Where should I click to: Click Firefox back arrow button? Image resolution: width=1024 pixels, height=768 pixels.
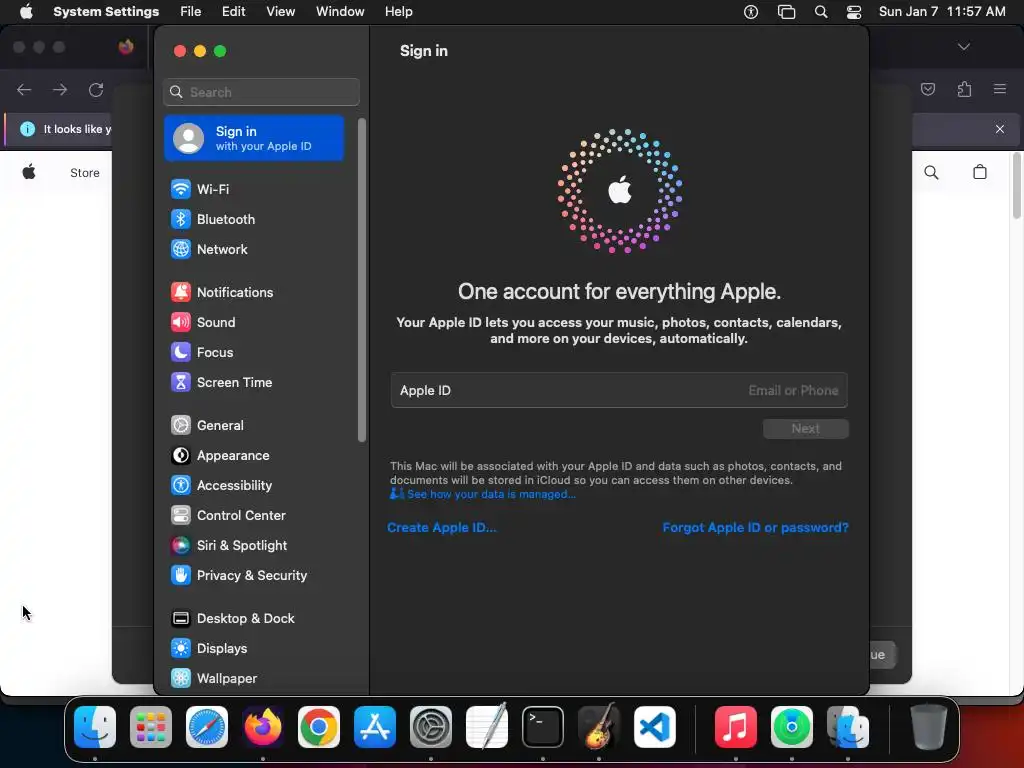[24, 89]
